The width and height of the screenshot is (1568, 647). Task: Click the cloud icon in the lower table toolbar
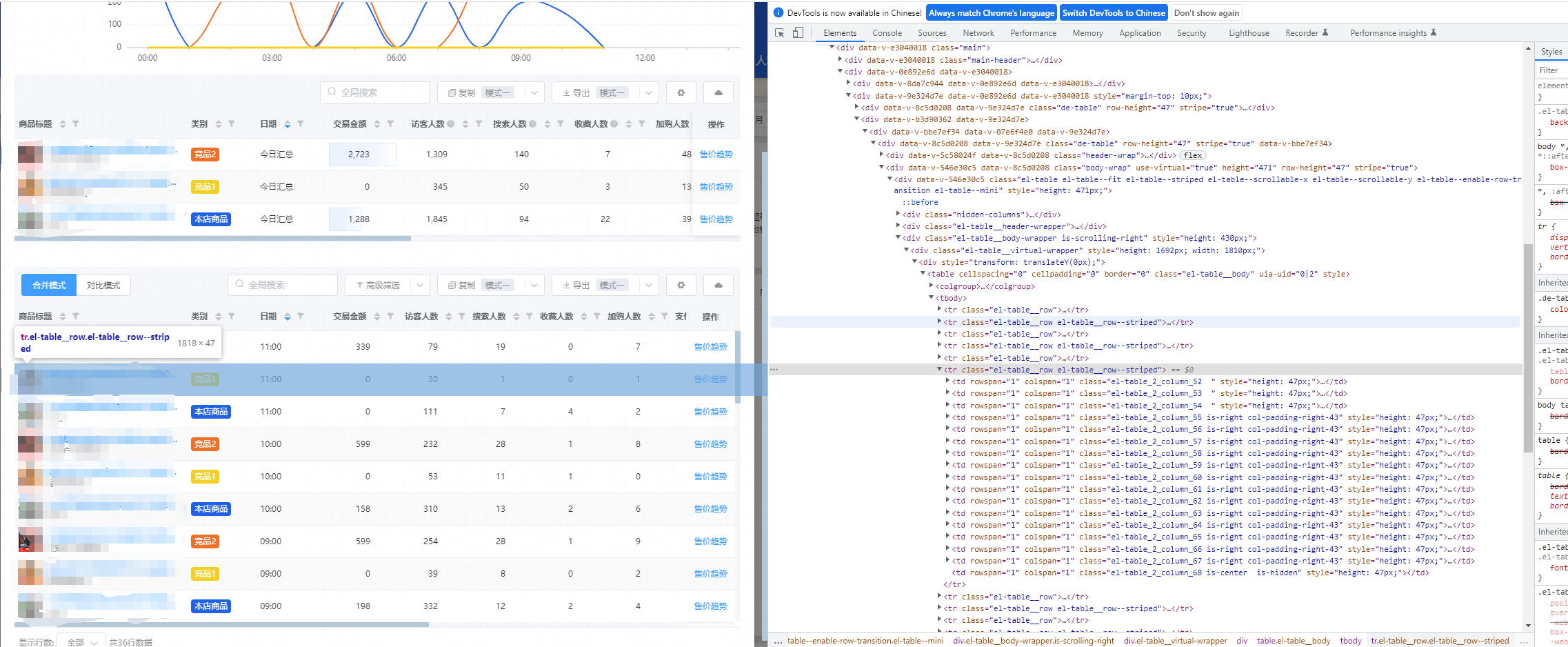718,285
